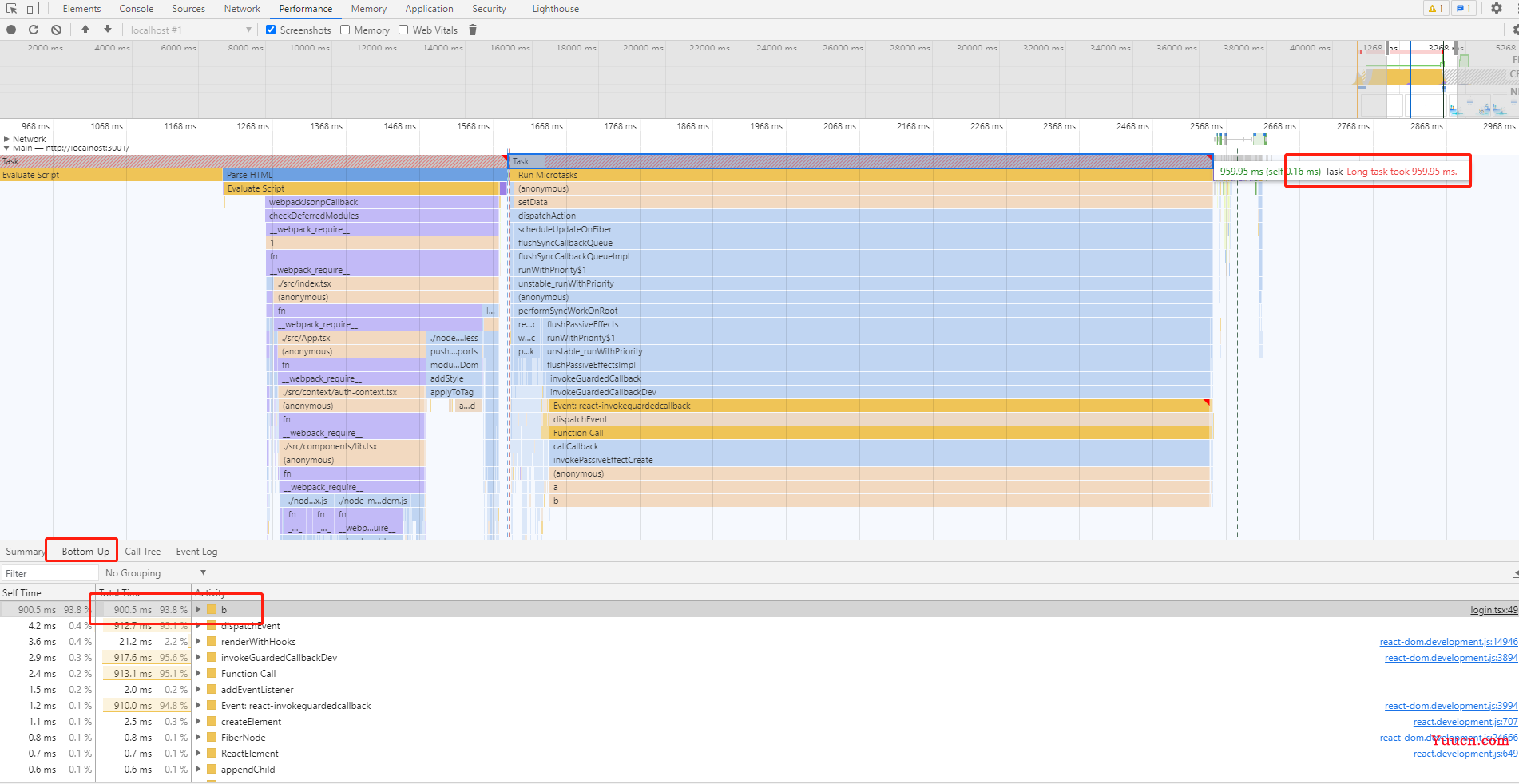
Task: Select the Parse HTML flame bar
Action: pyautogui.click(x=364, y=175)
